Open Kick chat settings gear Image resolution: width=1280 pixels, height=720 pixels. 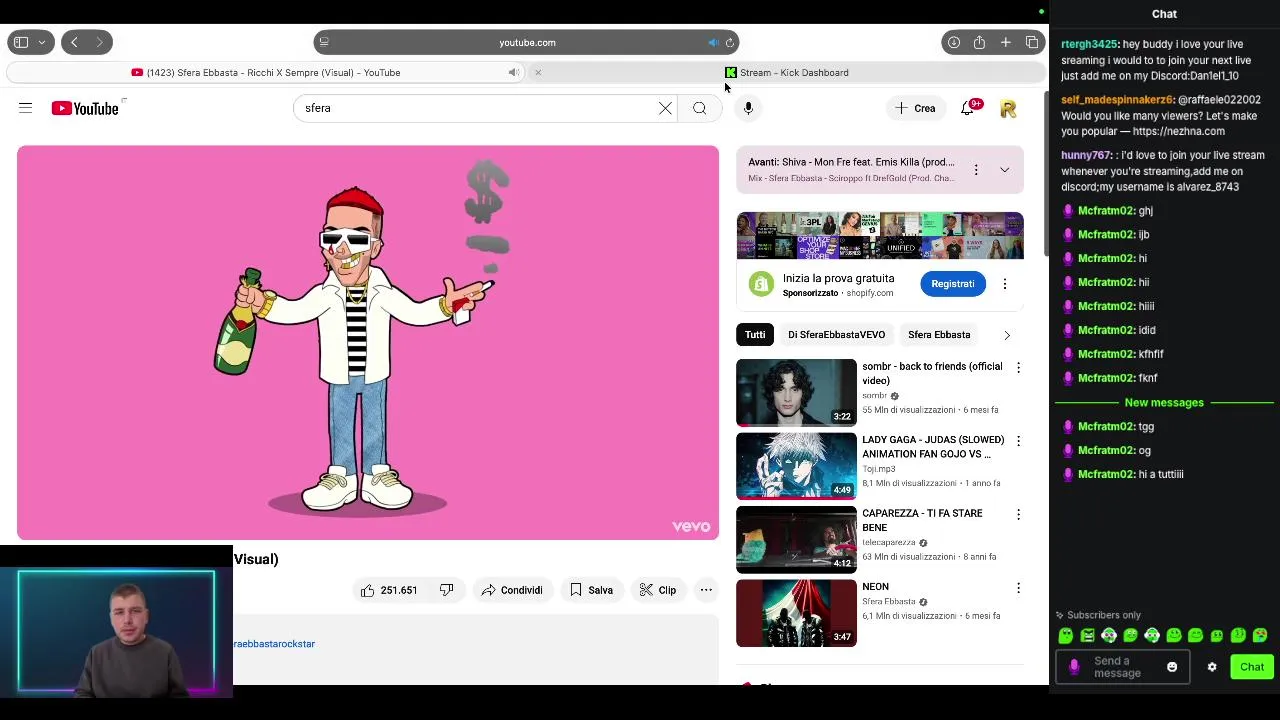coord(1212,667)
